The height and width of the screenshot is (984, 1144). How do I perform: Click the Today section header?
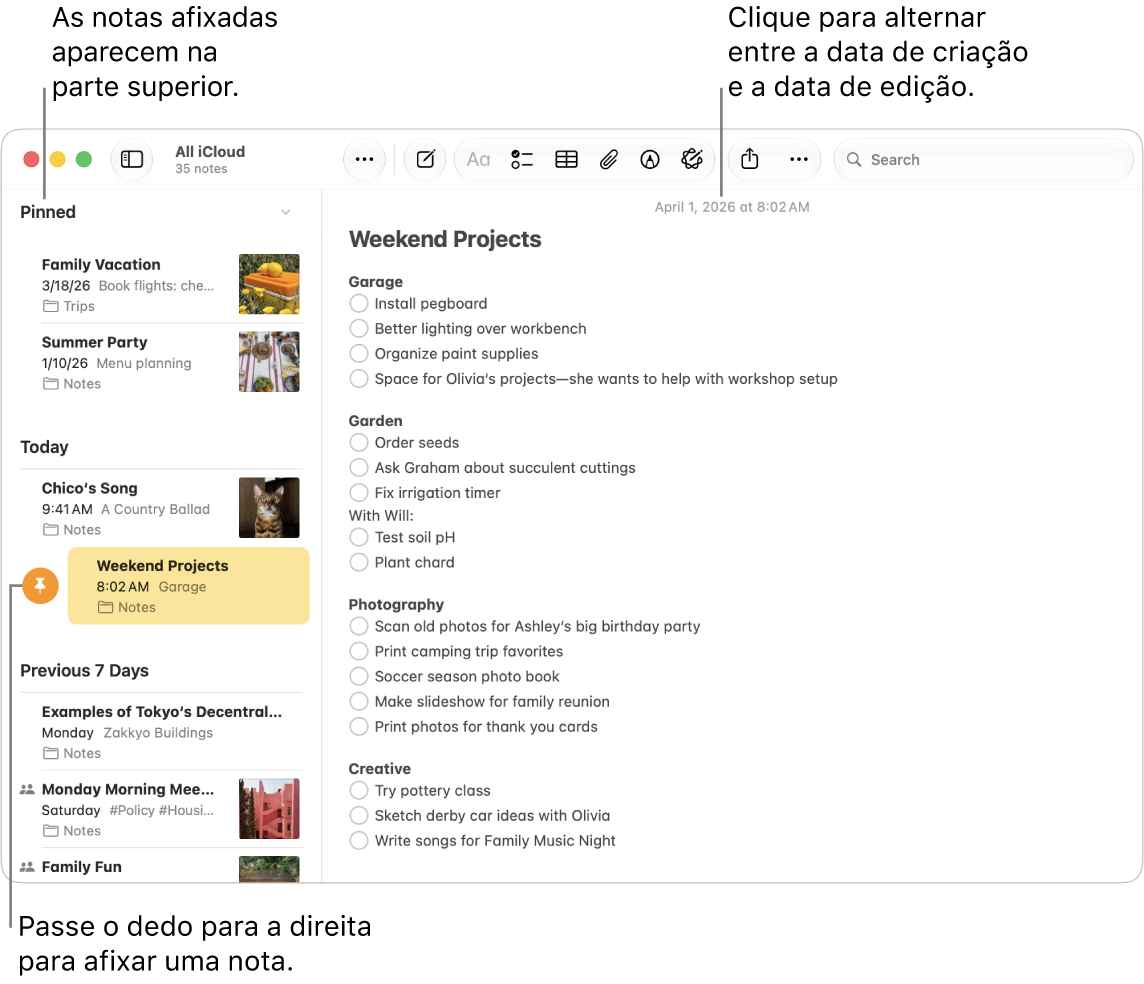45,447
